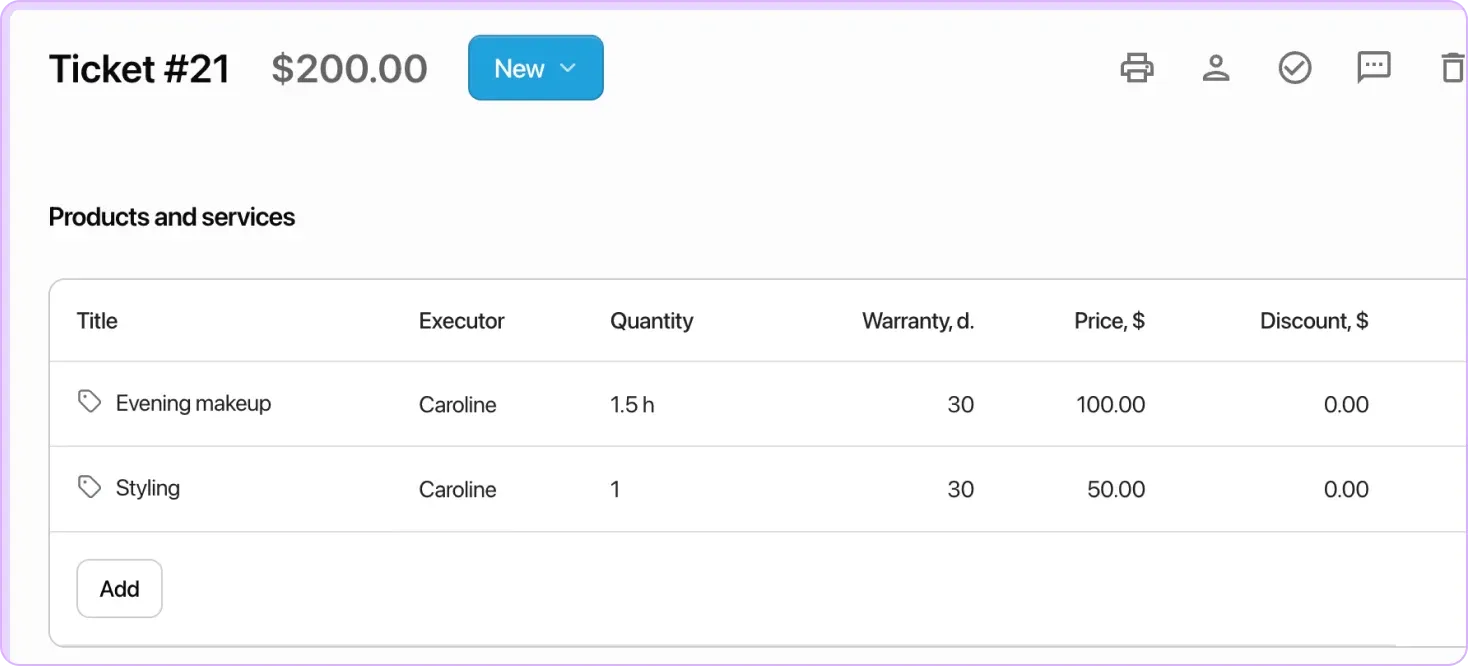
Task: Click the tag icon beside Styling
Action: click(89, 486)
